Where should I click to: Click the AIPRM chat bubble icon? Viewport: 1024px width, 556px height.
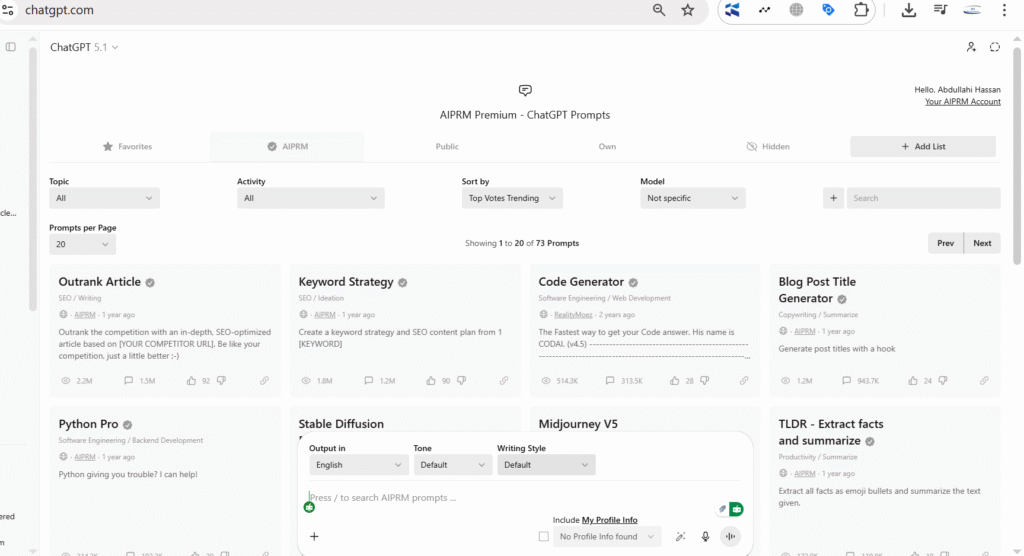tap(525, 90)
